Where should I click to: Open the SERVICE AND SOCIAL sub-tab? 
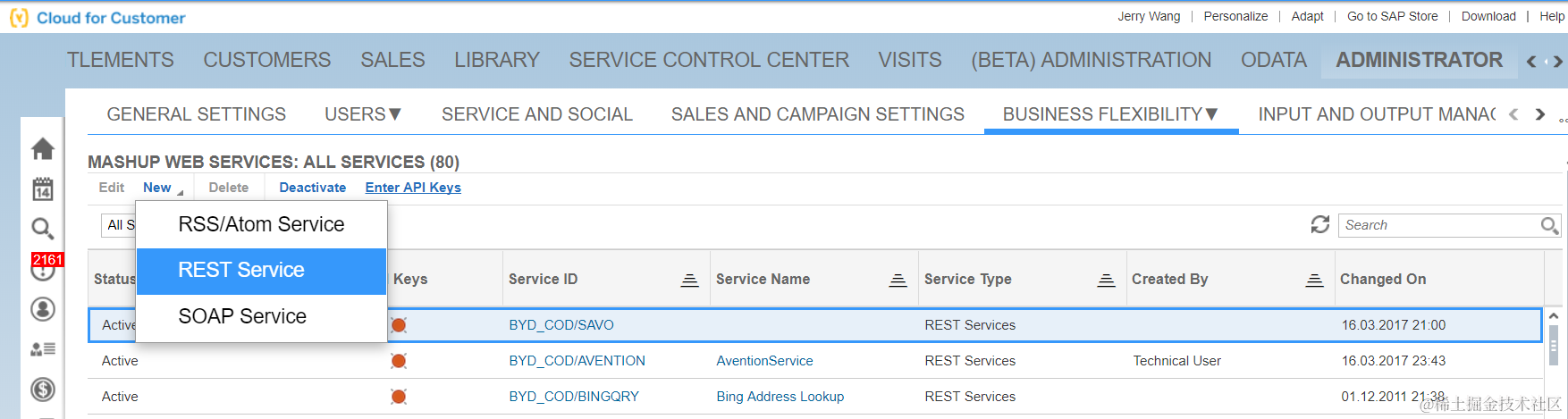coord(537,114)
